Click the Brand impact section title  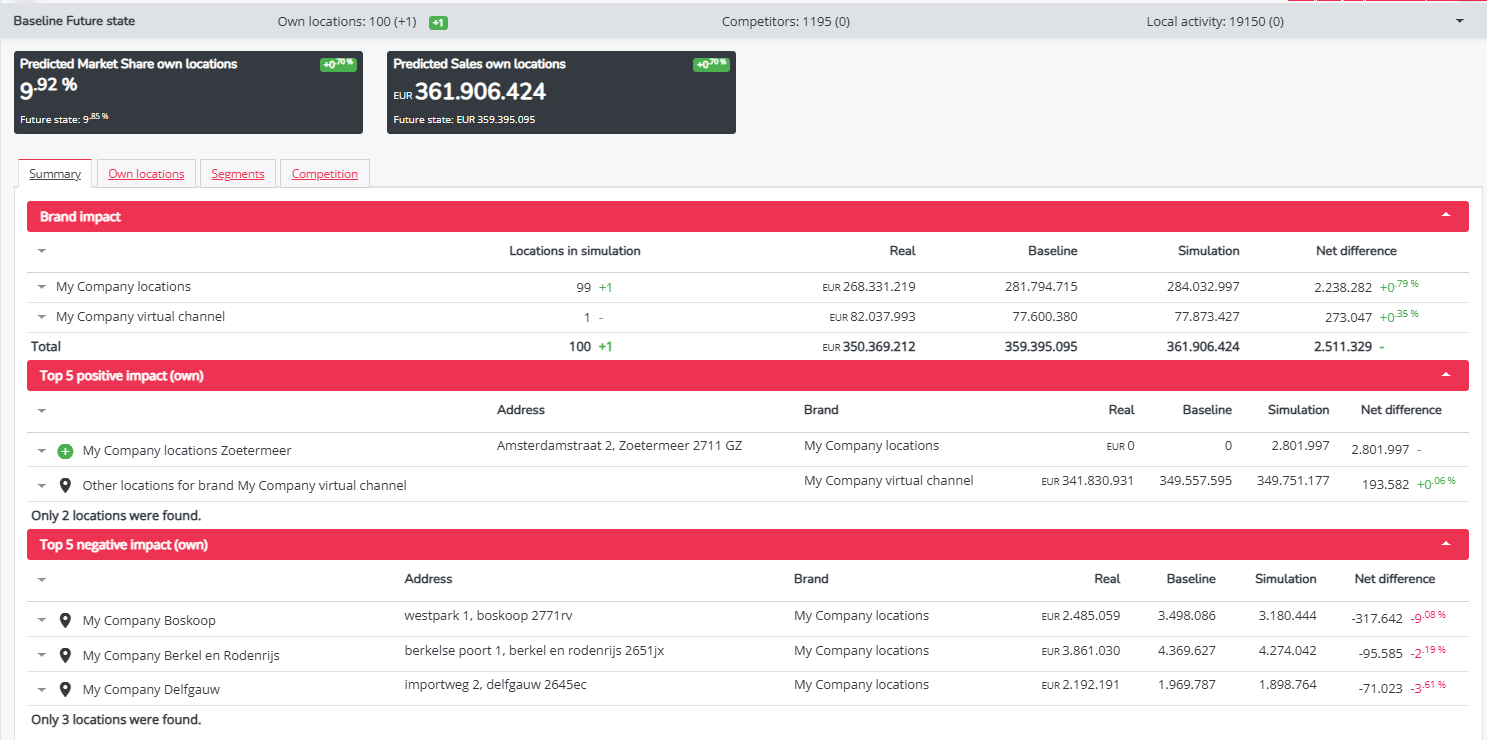tap(80, 216)
